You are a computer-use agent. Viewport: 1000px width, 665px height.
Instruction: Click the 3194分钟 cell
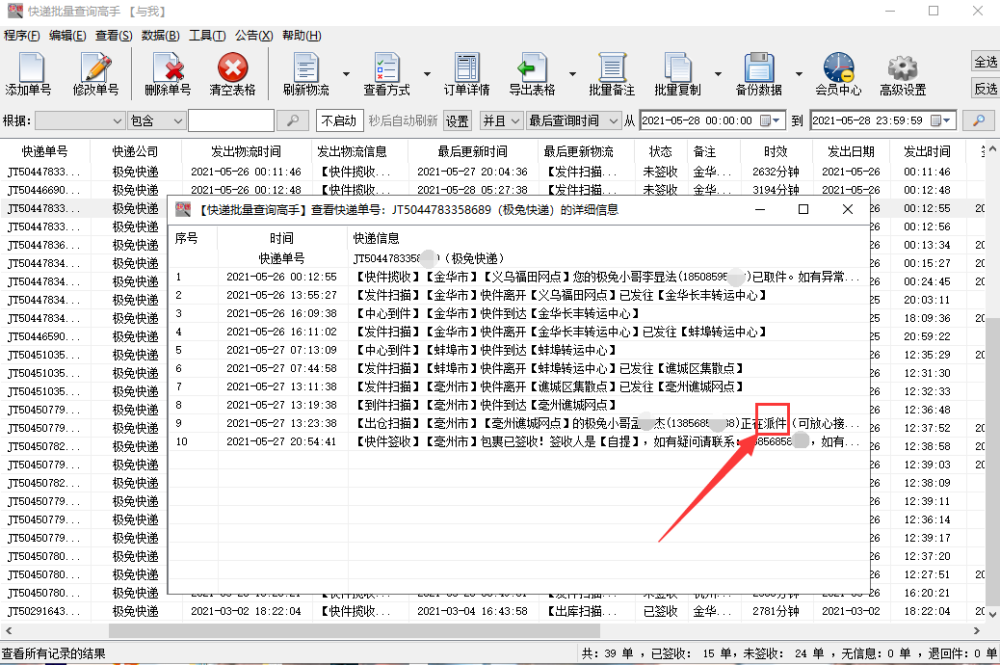click(776, 190)
